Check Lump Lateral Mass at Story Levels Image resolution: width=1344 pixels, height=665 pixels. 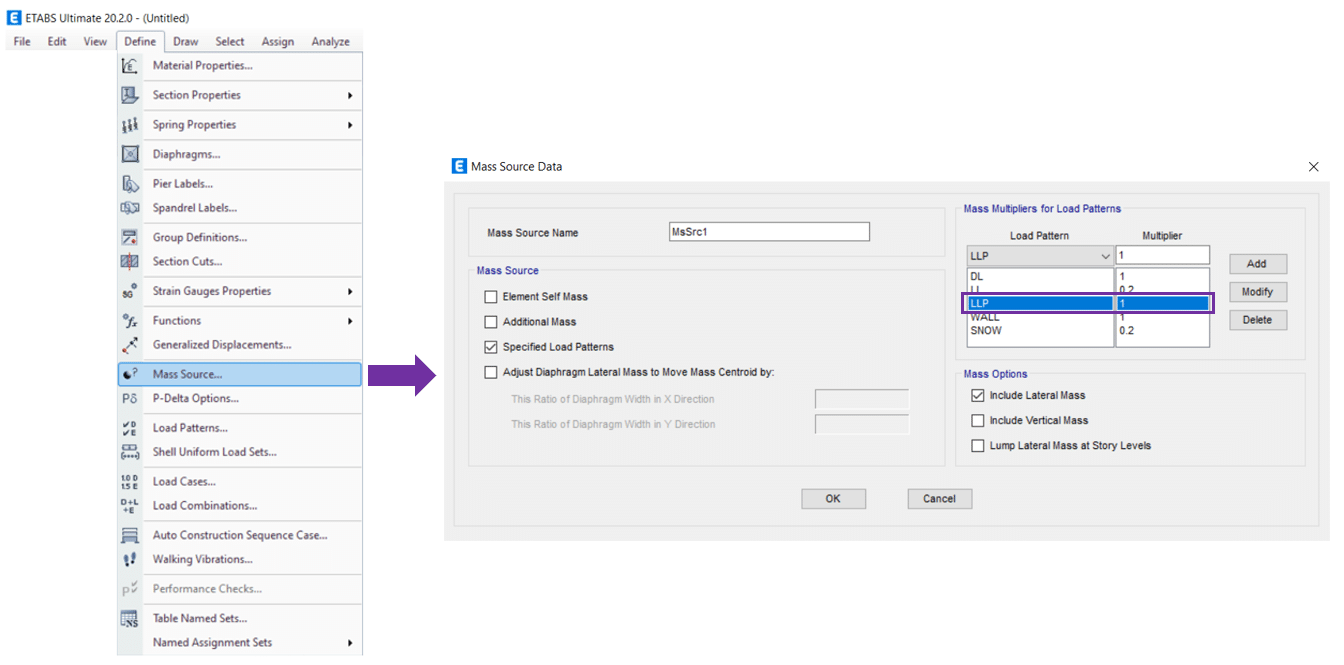tap(978, 445)
